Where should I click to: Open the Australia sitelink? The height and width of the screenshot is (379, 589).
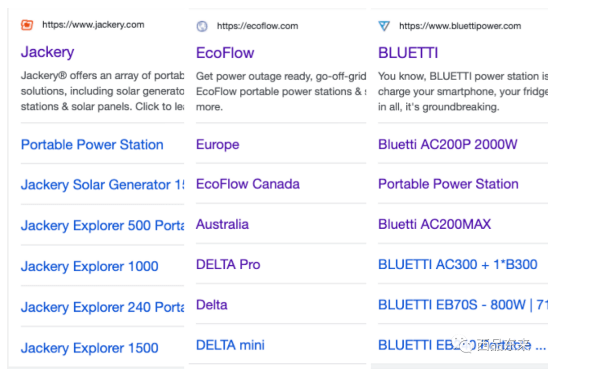click(222, 225)
